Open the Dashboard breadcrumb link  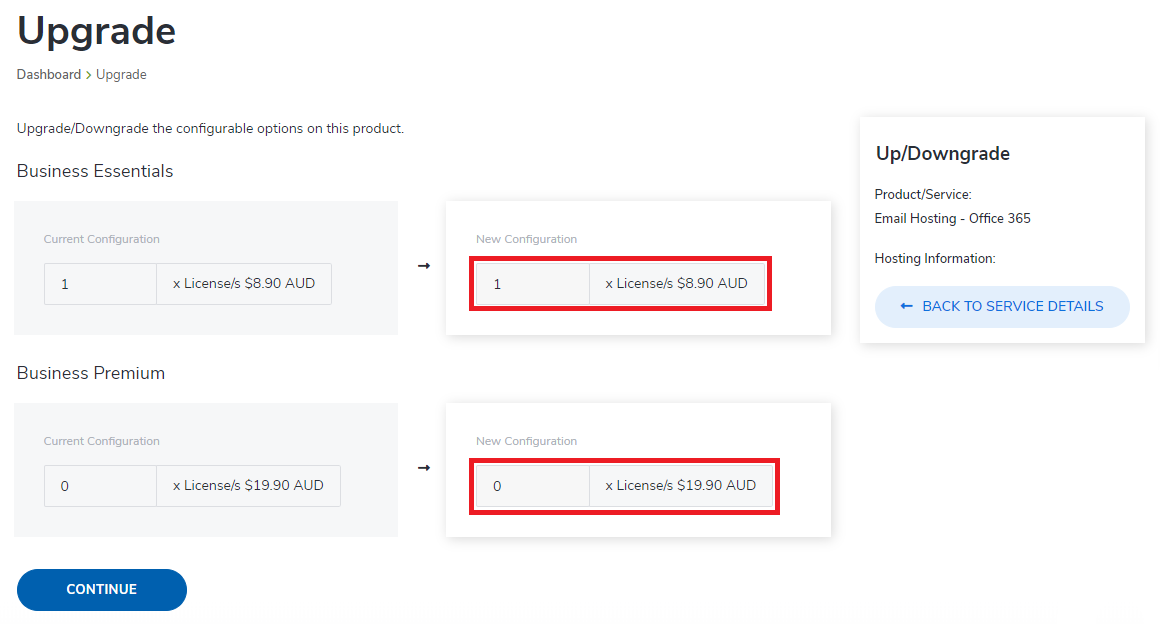pyautogui.click(x=49, y=74)
